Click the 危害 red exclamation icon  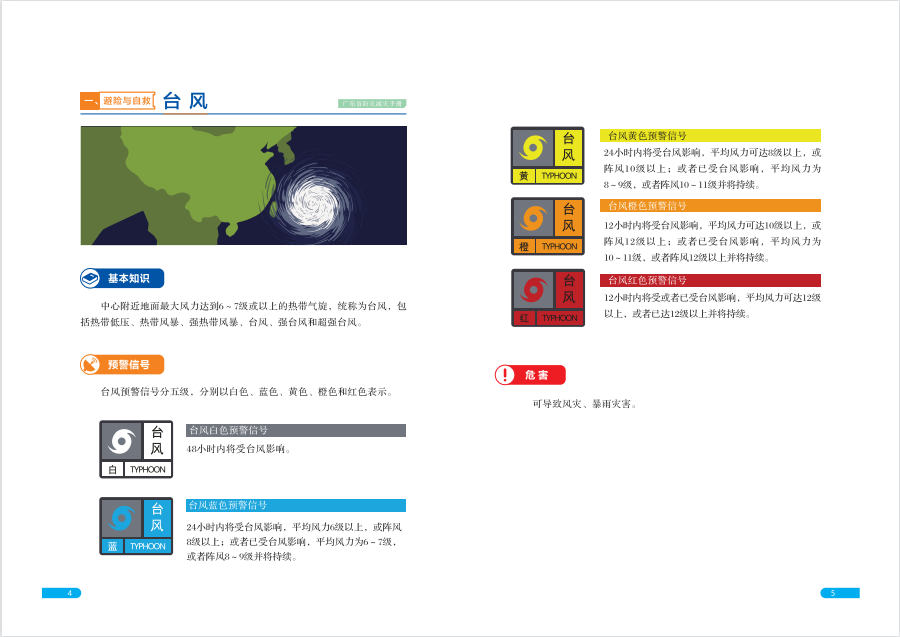coord(506,375)
